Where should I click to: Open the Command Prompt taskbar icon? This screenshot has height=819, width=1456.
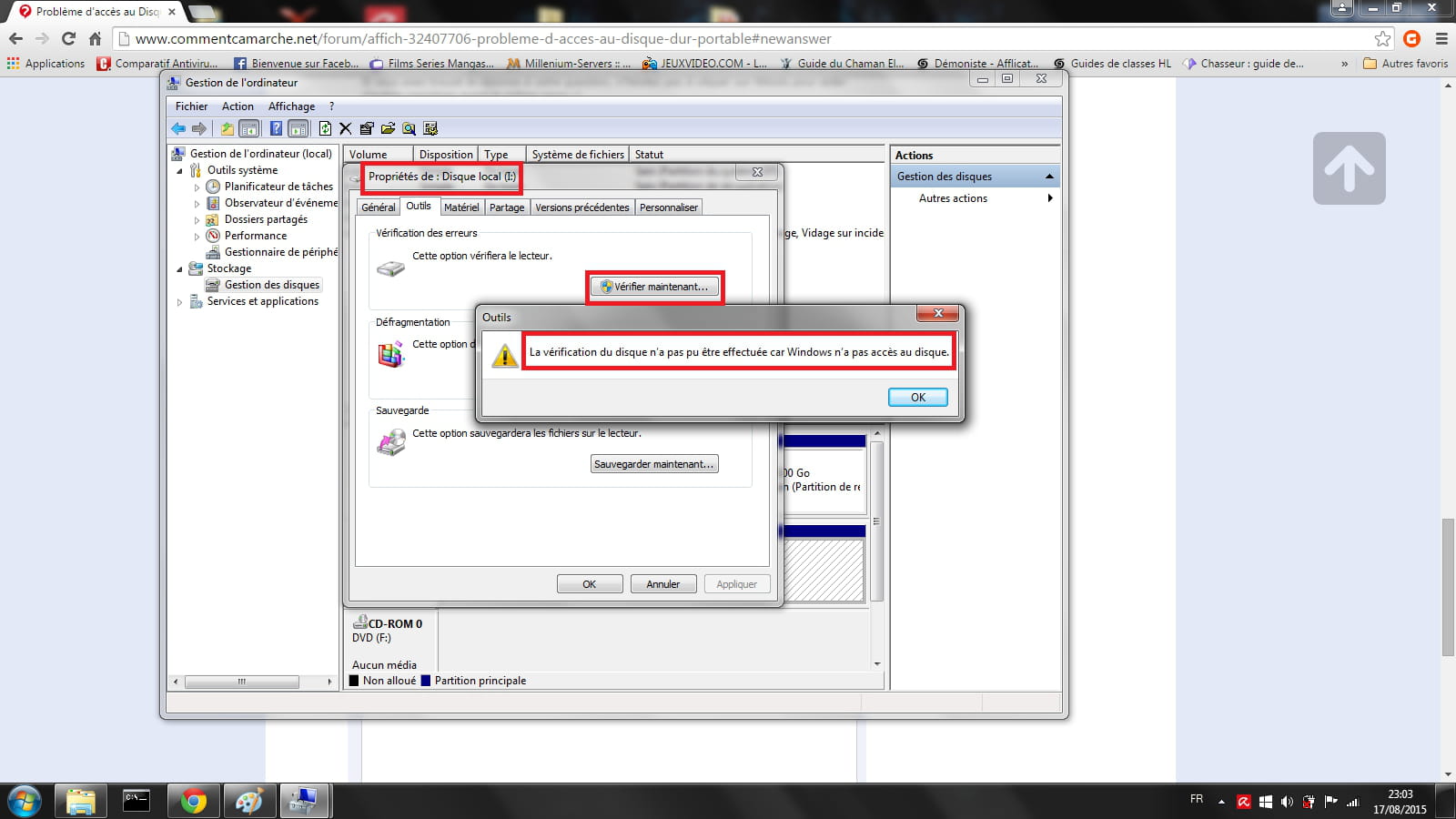(x=136, y=801)
